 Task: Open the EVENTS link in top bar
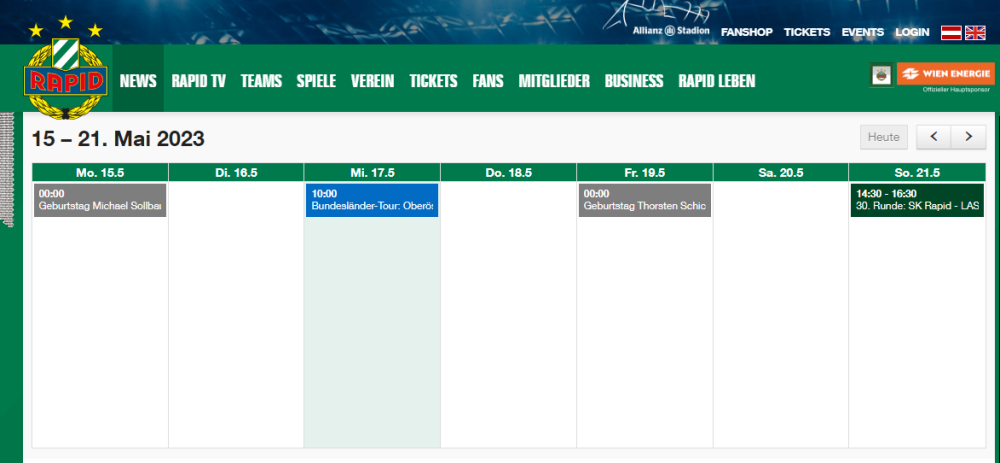pos(862,32)
